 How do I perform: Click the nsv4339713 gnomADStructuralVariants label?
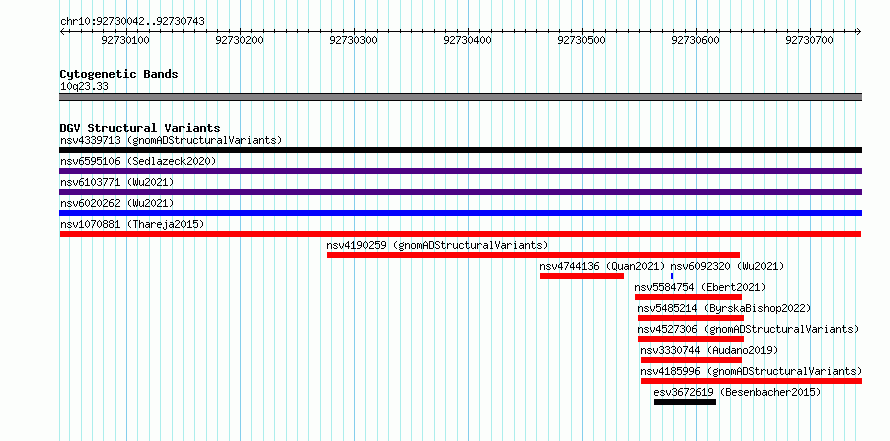(x=171, y=140)
